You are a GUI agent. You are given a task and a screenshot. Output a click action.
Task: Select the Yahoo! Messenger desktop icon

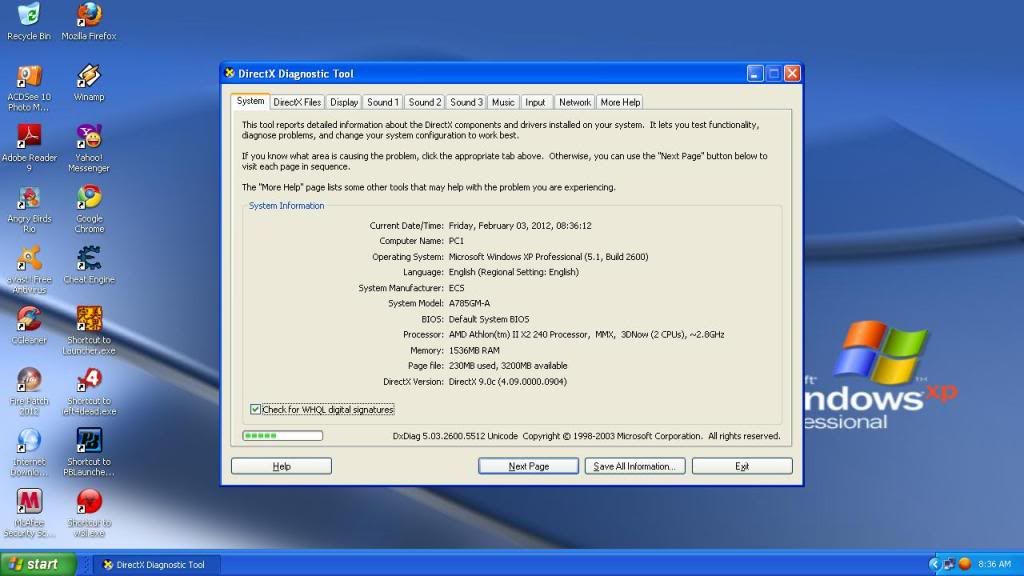89,148
